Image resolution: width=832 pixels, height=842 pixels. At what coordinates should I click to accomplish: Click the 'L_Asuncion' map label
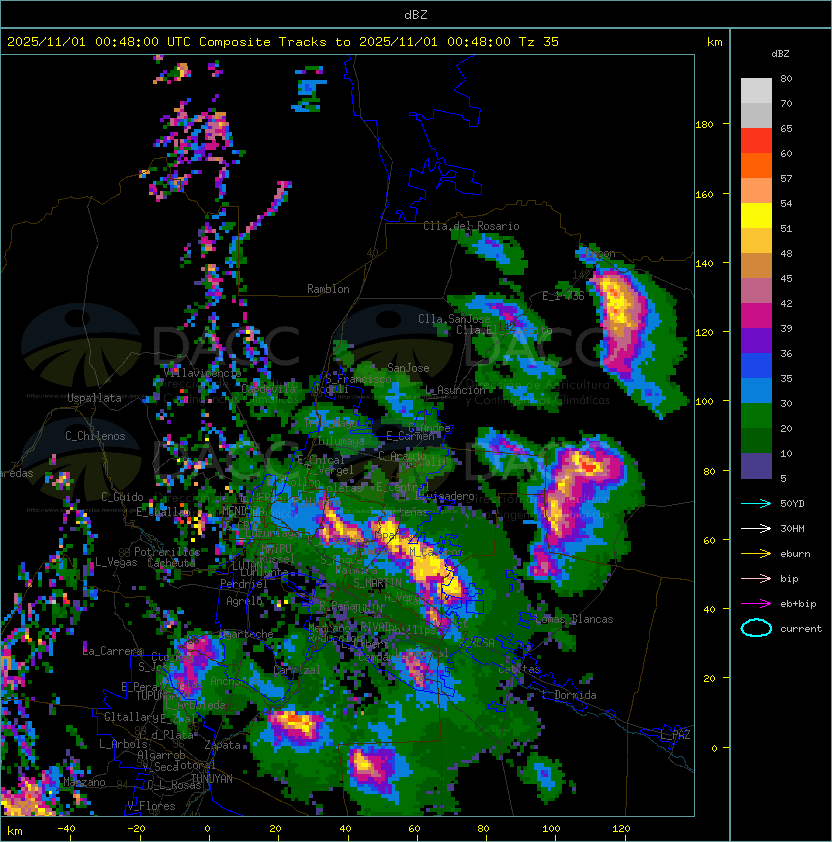(455, 390)
